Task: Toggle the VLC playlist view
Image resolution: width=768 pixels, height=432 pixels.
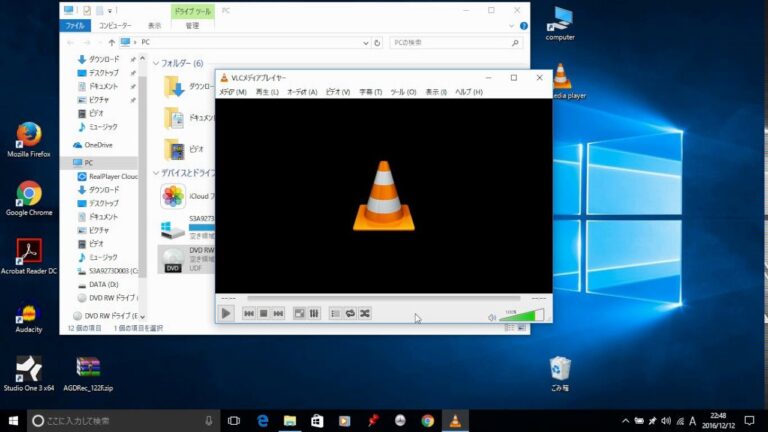Action: coord(336,313)
